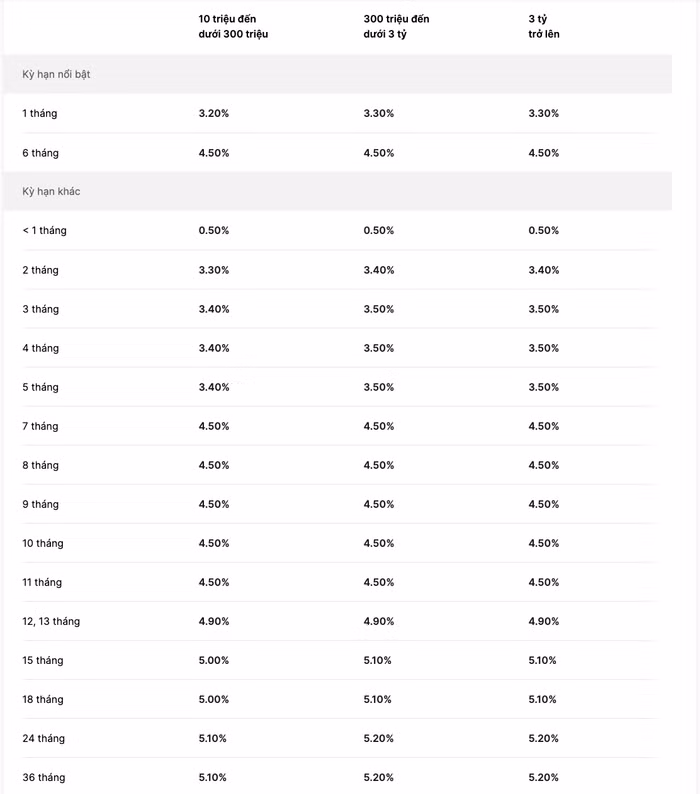
Task: Click 5.10% rate in the 36 tháng row
Action: pos(214,777)
